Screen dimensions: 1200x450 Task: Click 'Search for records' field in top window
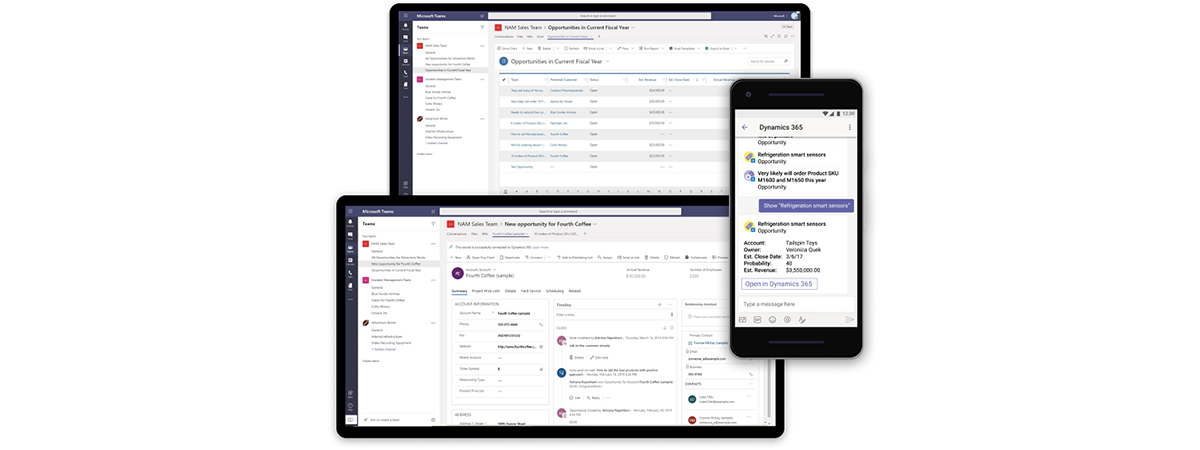(x=768, y=61)
